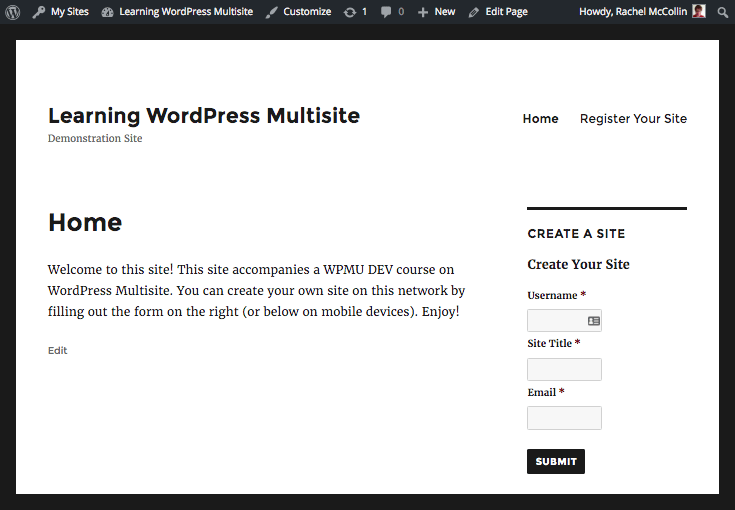This screenshot has height=510, width=735.
Task: Open Customize in the admin bar
Action: tap(307, 12)
